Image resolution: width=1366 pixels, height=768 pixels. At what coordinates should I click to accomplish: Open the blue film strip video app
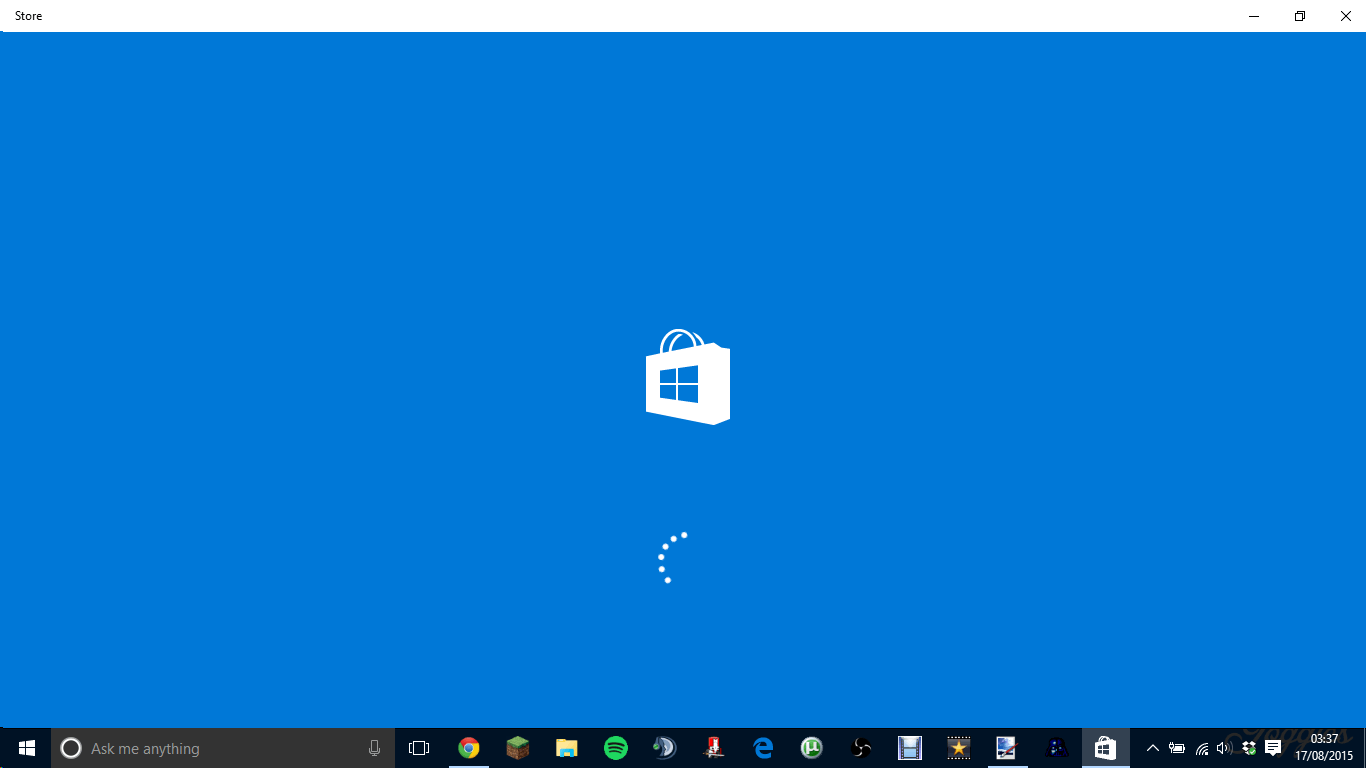909,748
